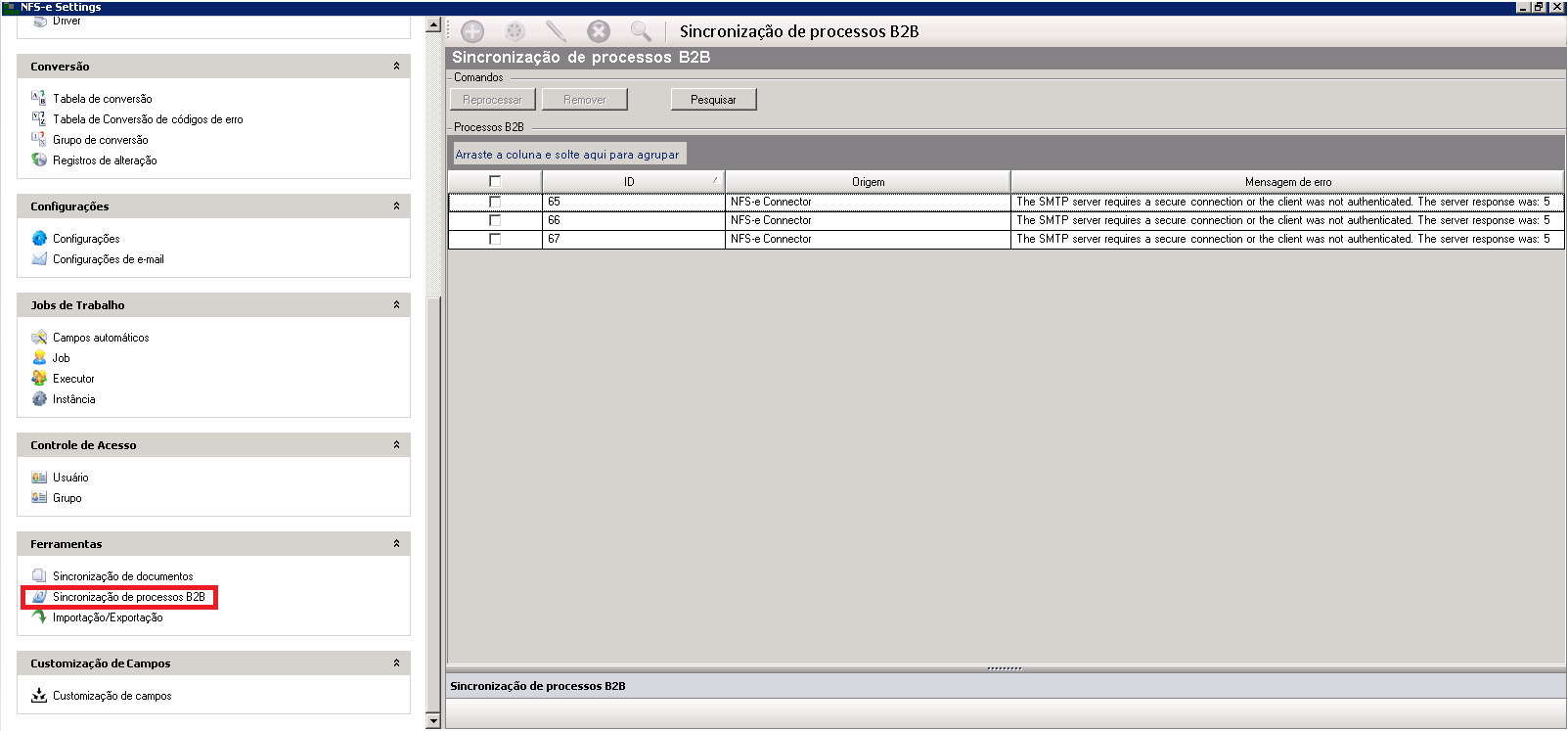The height and width of the screenshot is (731, 1568).
Task: Open Tabela de conversão via its icon
Action: 39,98
